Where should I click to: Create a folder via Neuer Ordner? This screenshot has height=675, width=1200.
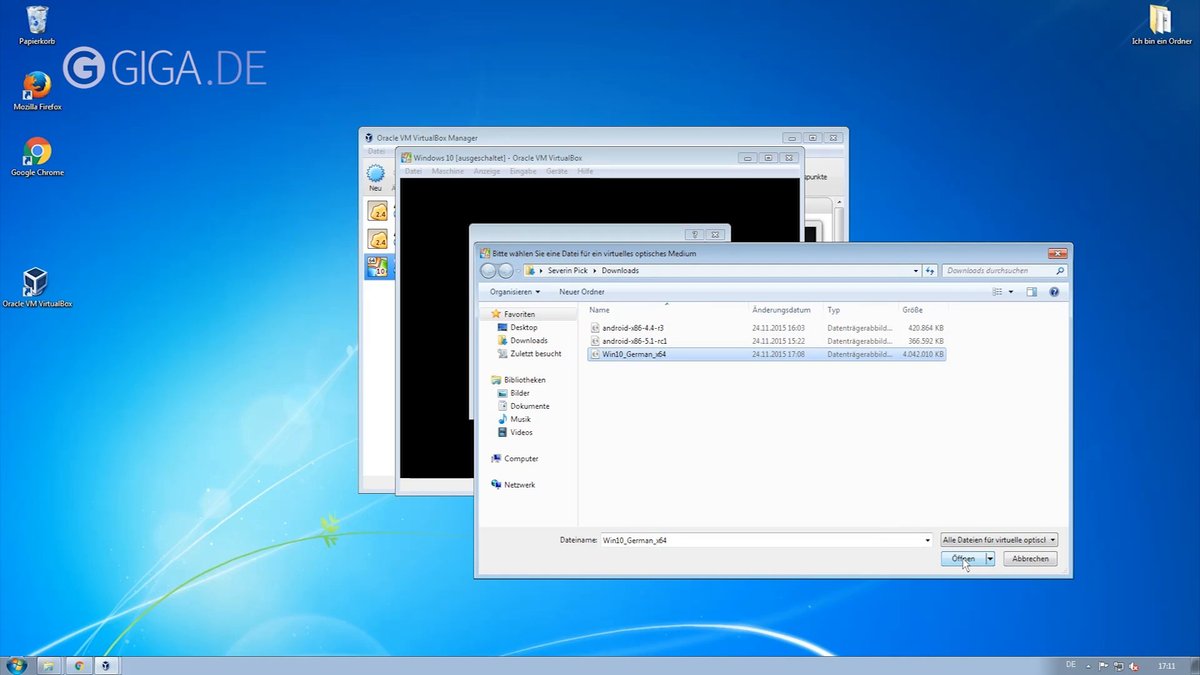pyautogui.click(x=580, y=291)
